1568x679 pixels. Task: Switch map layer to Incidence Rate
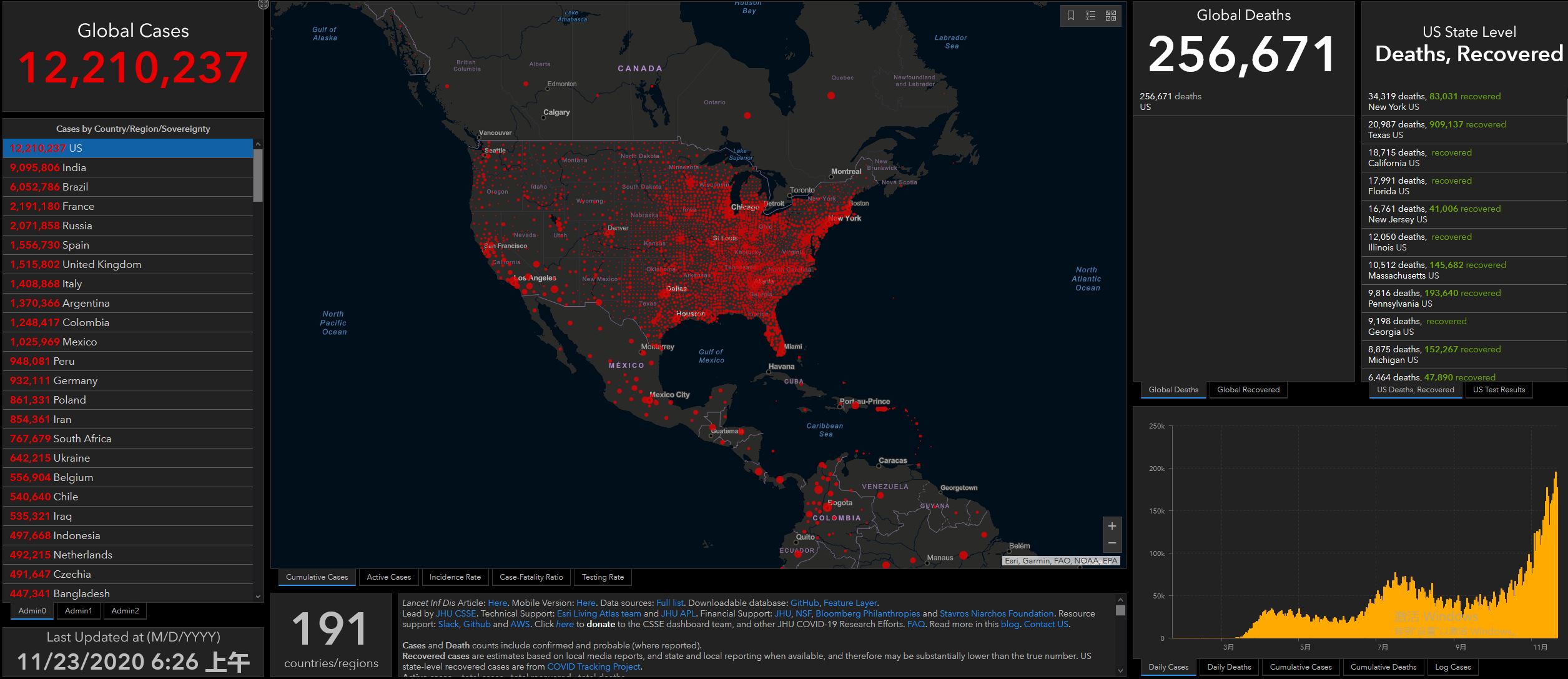pyautogui.click(x=455, y=577)
